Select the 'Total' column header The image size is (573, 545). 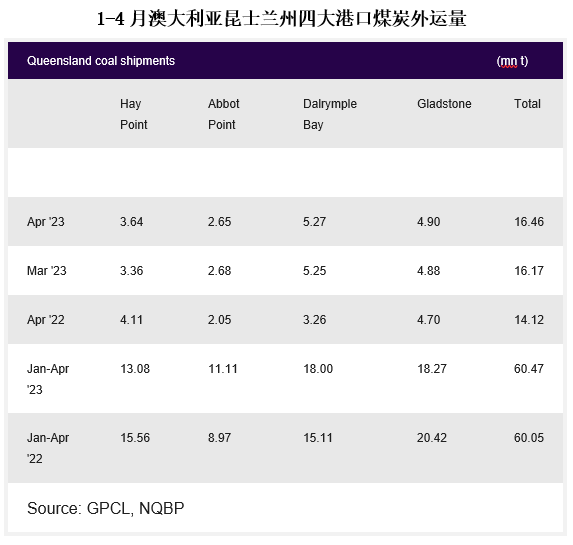coord(527,104)
